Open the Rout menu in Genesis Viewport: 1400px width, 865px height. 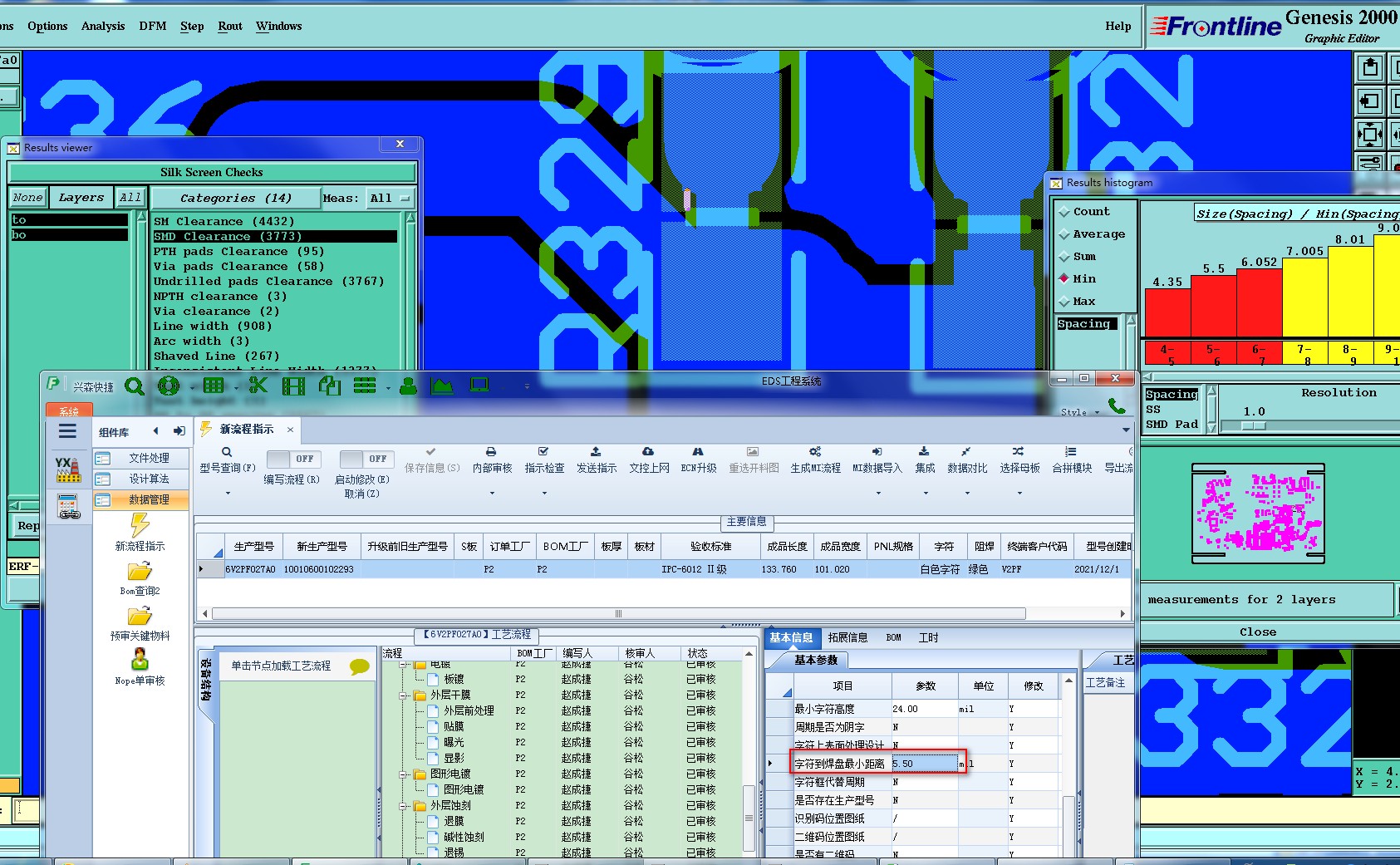coord(230,27)
